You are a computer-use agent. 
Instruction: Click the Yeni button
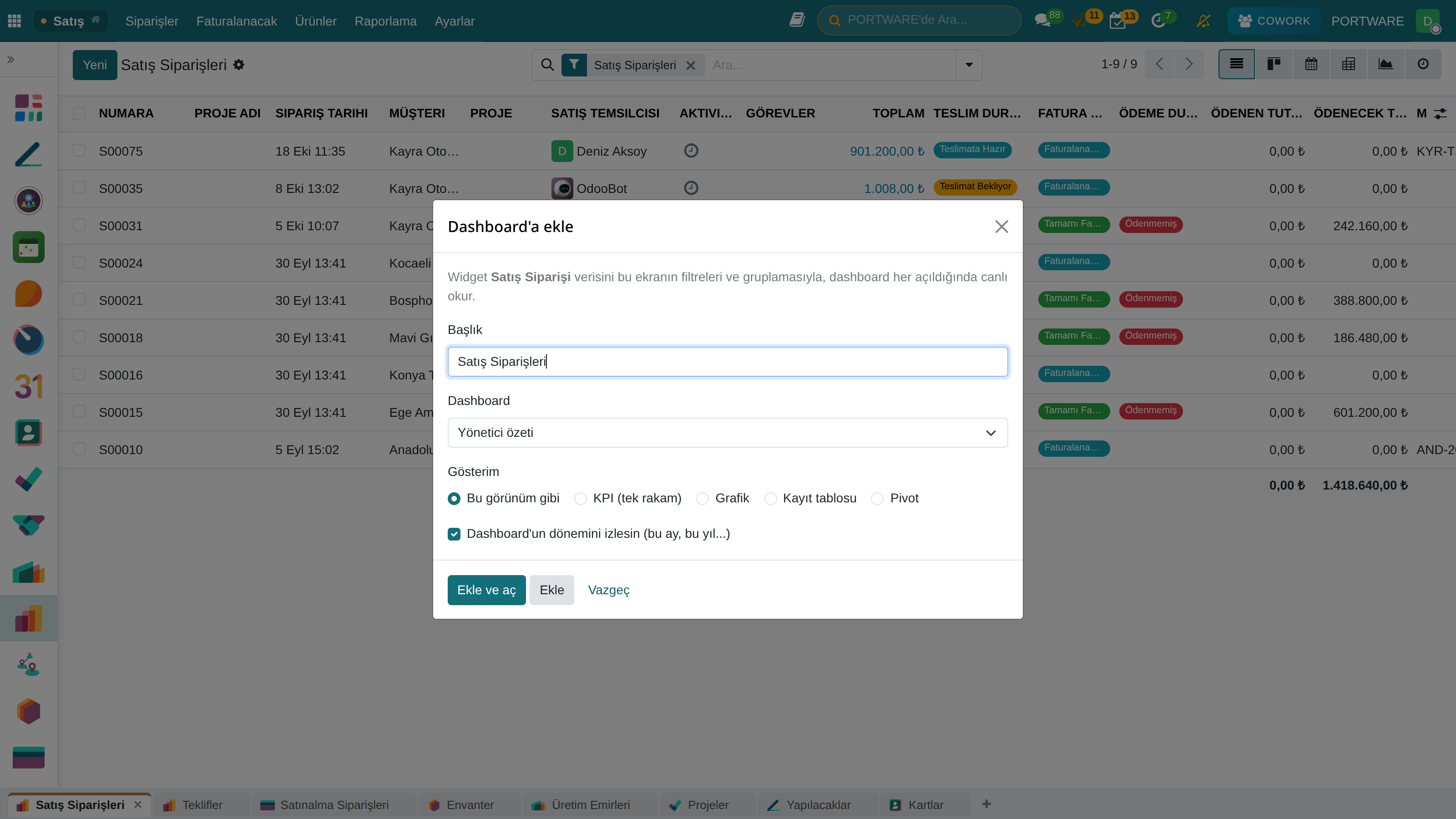[94, 65]
